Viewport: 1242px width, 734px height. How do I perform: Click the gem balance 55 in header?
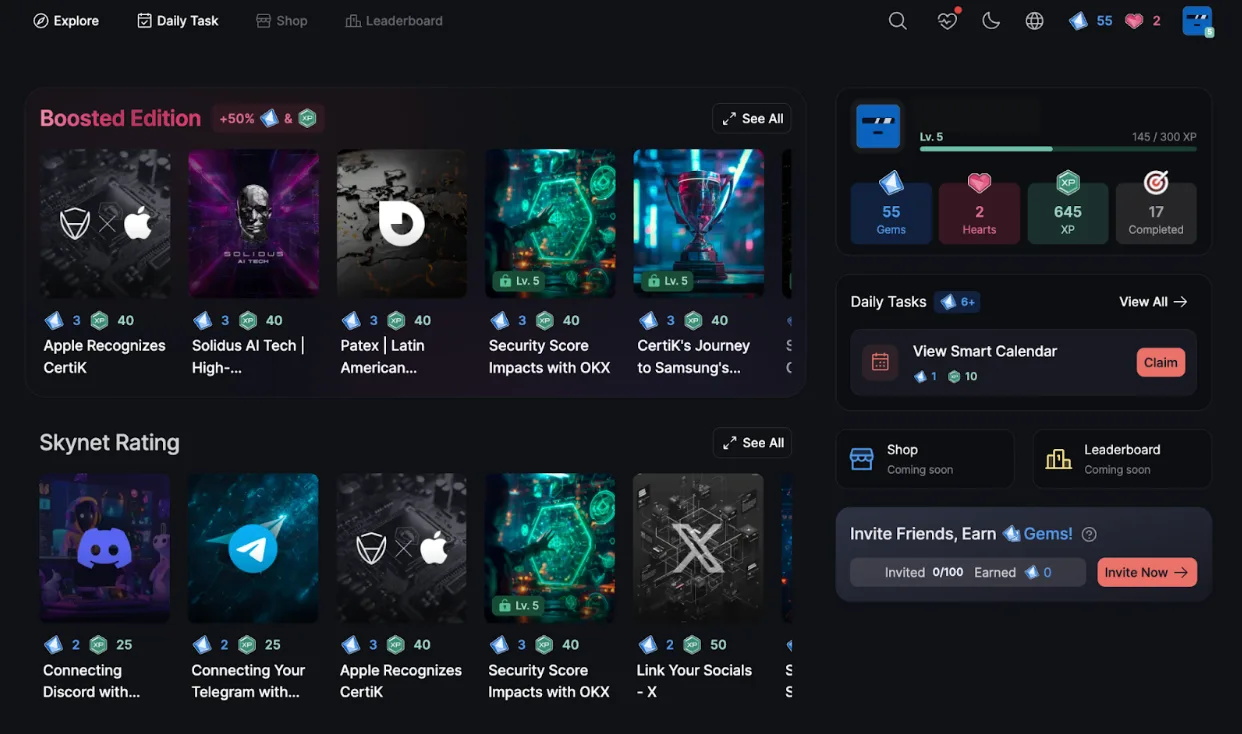(x=1091, y=21)
